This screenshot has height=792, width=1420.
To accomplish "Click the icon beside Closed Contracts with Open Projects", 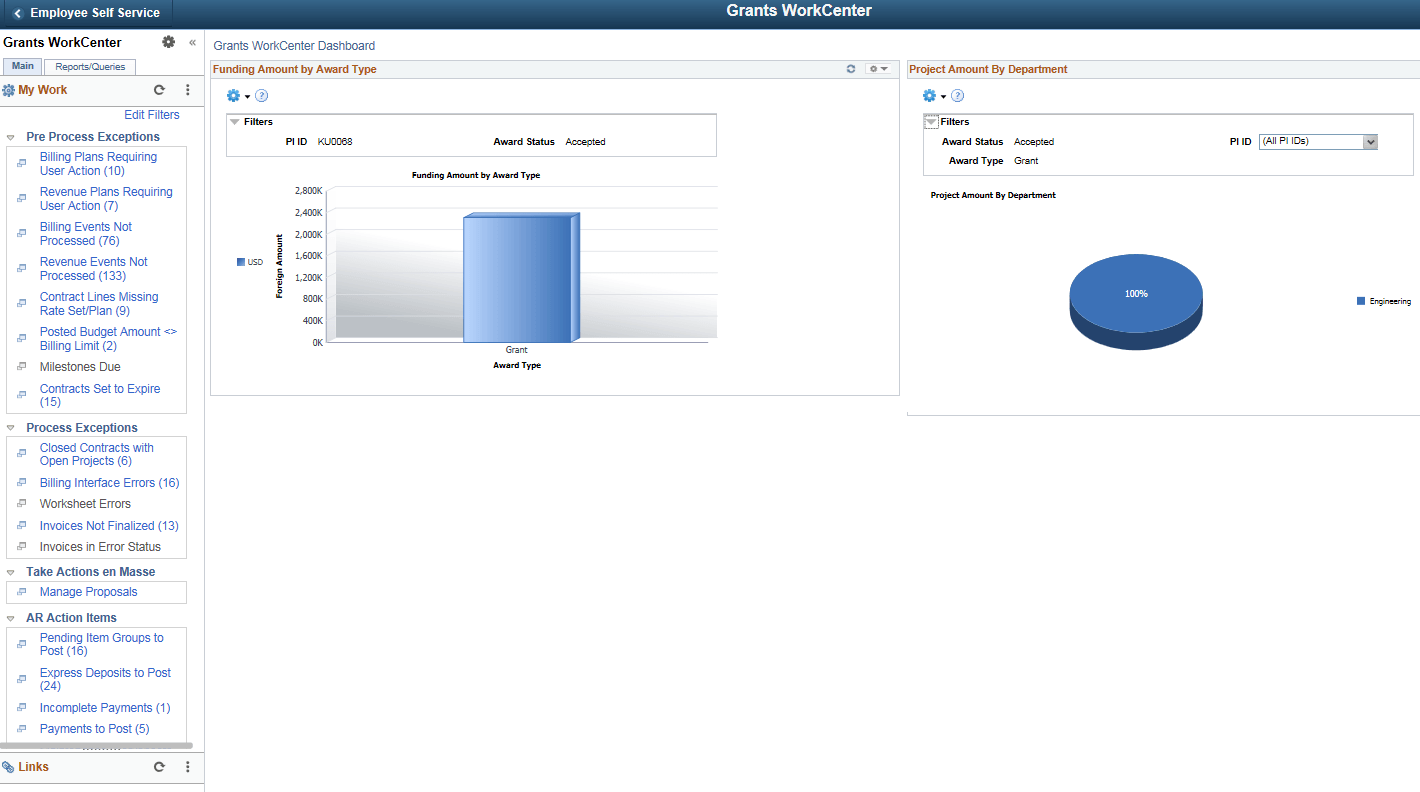I will [21, 454].
